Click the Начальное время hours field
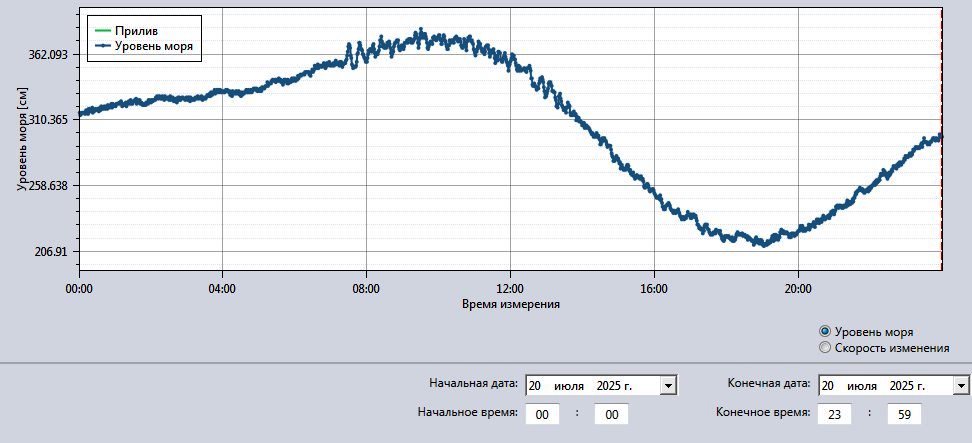Viewport: 972px width, 443px height. 542,414
